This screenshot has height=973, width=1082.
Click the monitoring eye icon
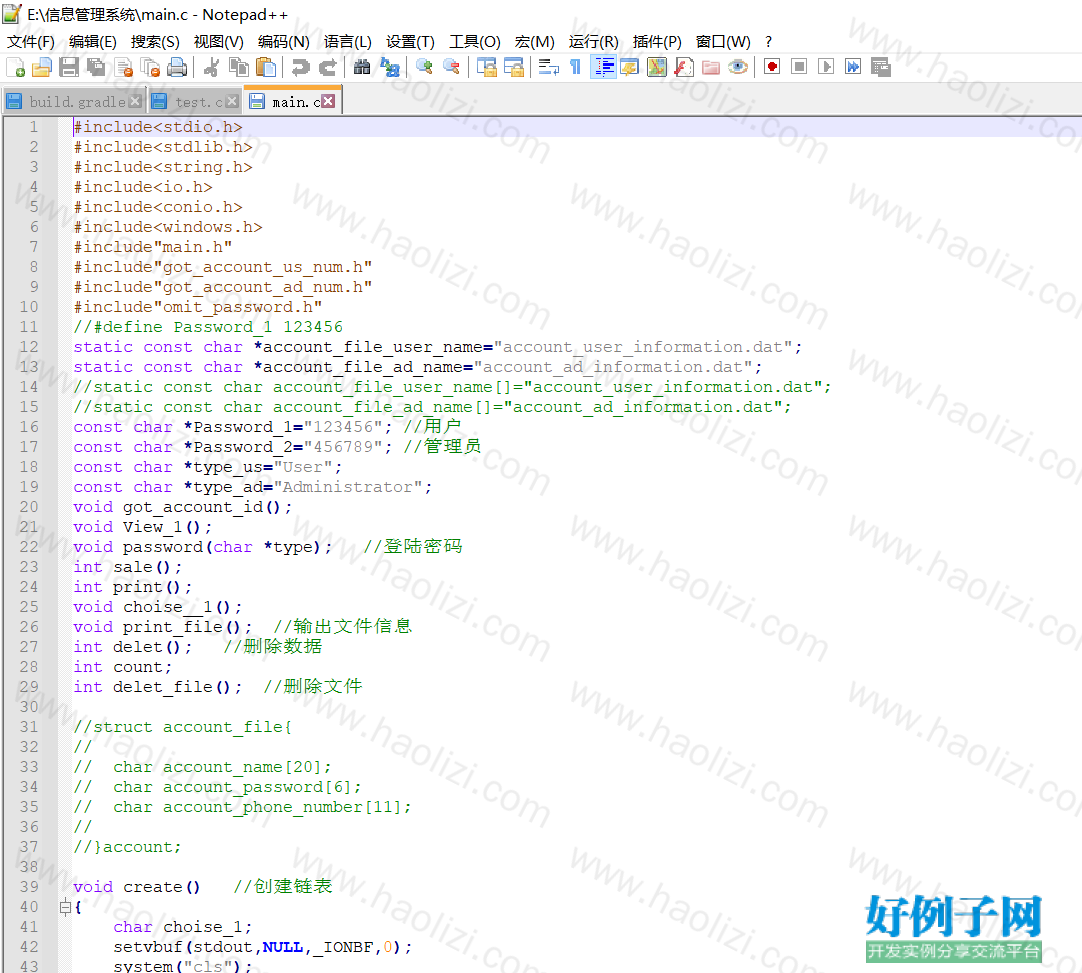[738, 67]
